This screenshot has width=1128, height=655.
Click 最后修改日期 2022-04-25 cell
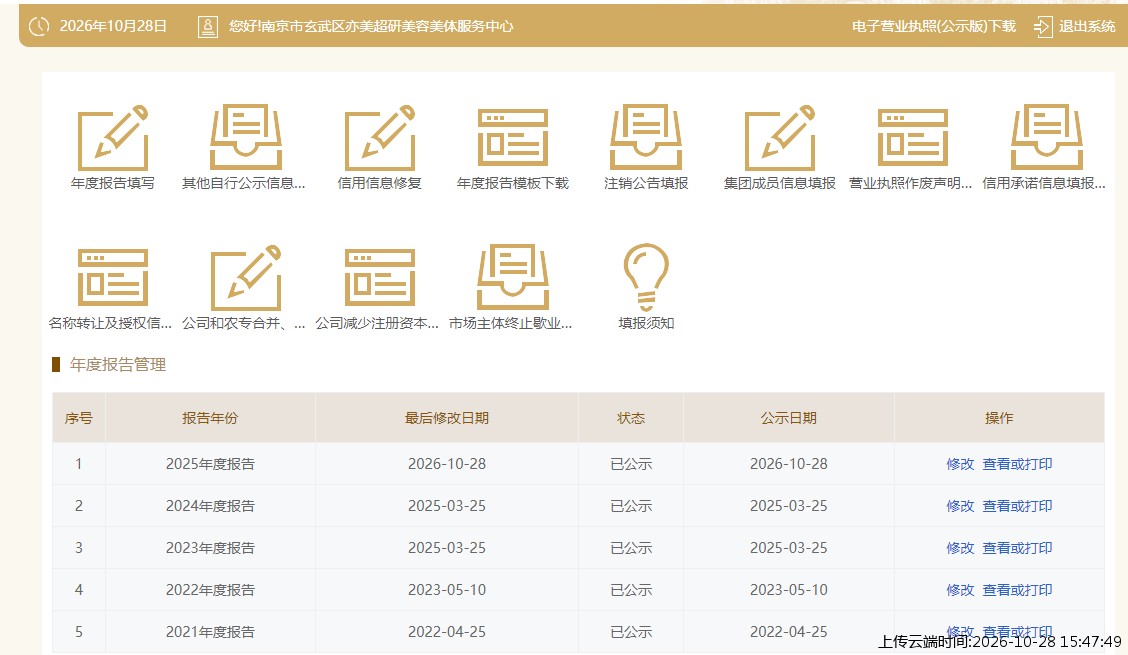click(x=447, y=631)
